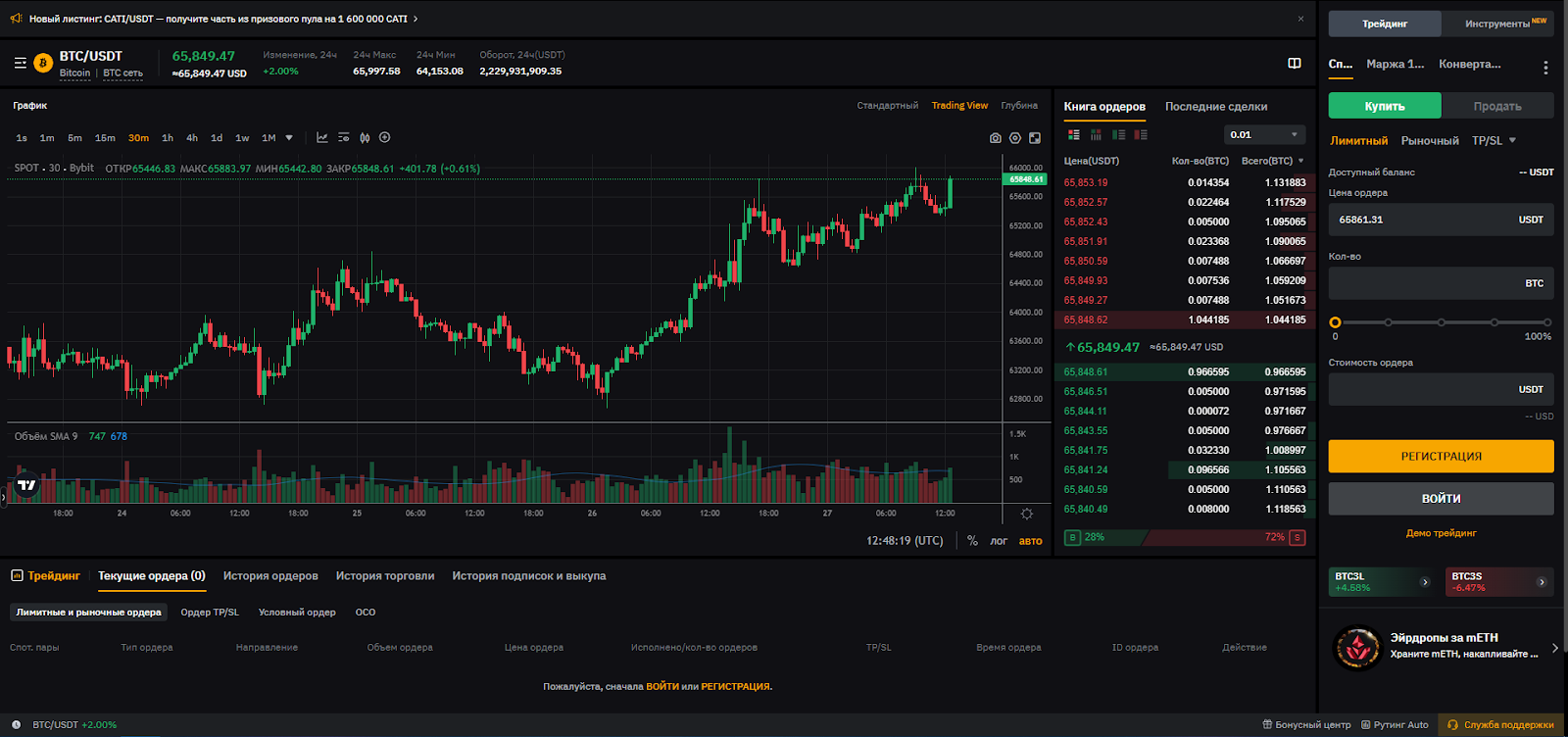This screenshot has height=737, width=1568.
Task: Show only buy orders in order book
Action: click(x=1118, y=135)
